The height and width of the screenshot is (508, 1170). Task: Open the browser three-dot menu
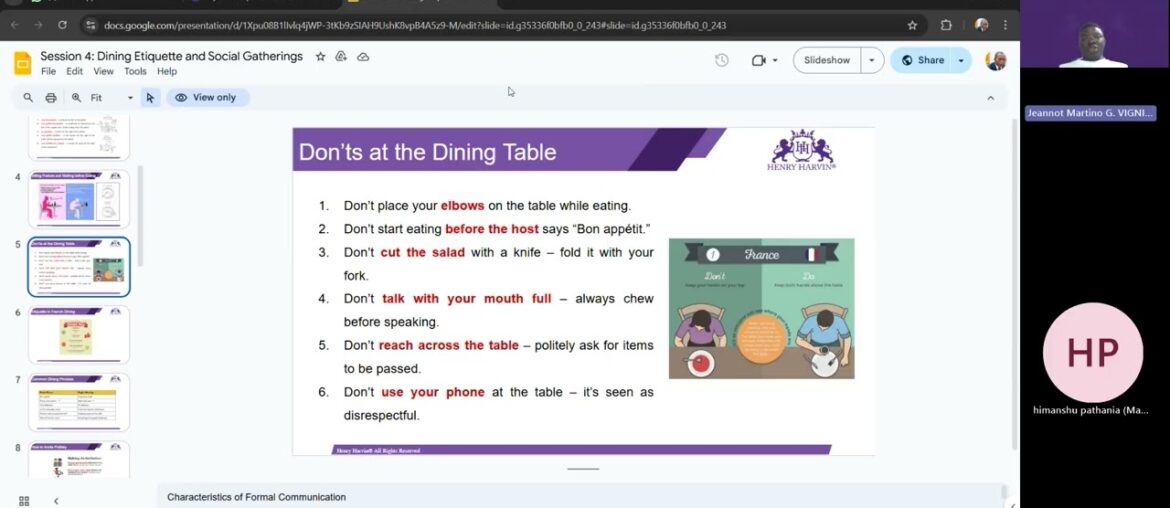click(1005, 25)
